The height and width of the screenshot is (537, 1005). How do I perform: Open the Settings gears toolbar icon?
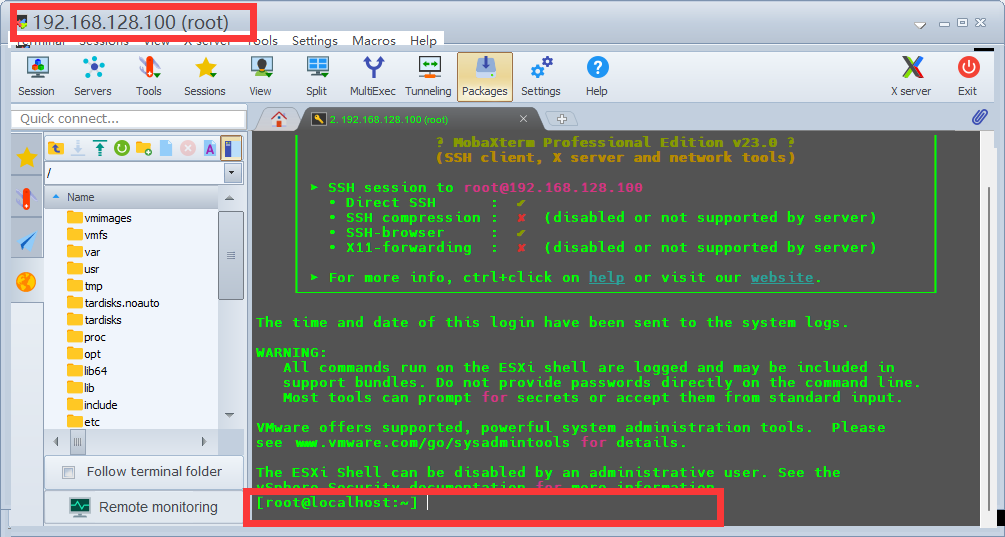[541, 76]
